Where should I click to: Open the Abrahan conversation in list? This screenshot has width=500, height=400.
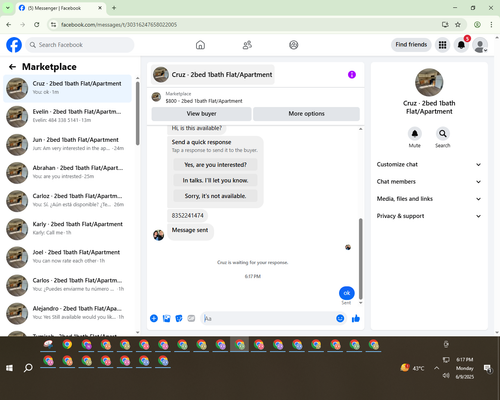tap(67, 173)
